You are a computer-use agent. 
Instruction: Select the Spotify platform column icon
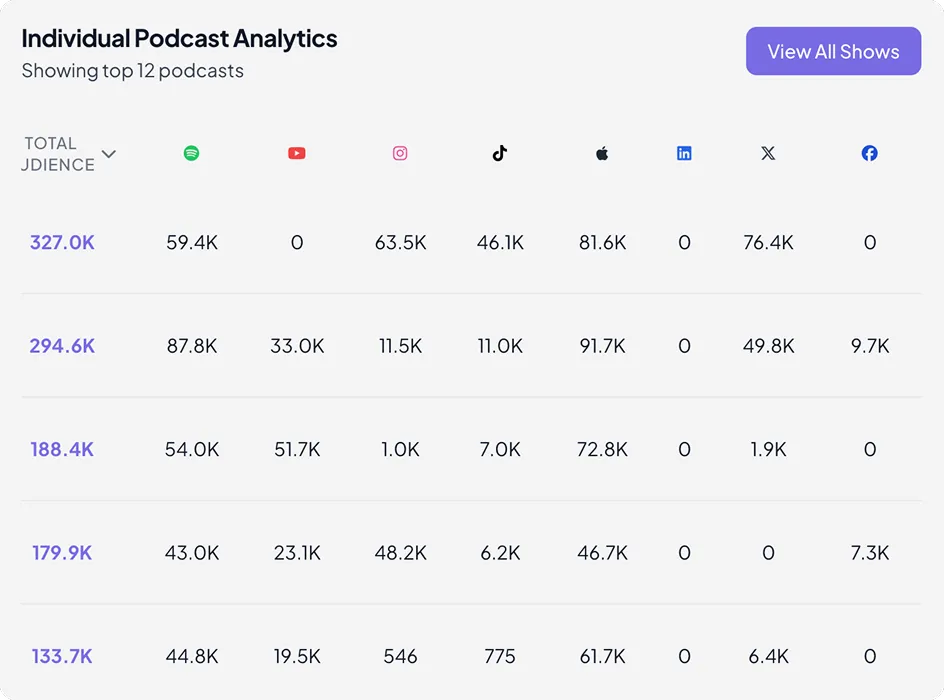coord(192,153)
